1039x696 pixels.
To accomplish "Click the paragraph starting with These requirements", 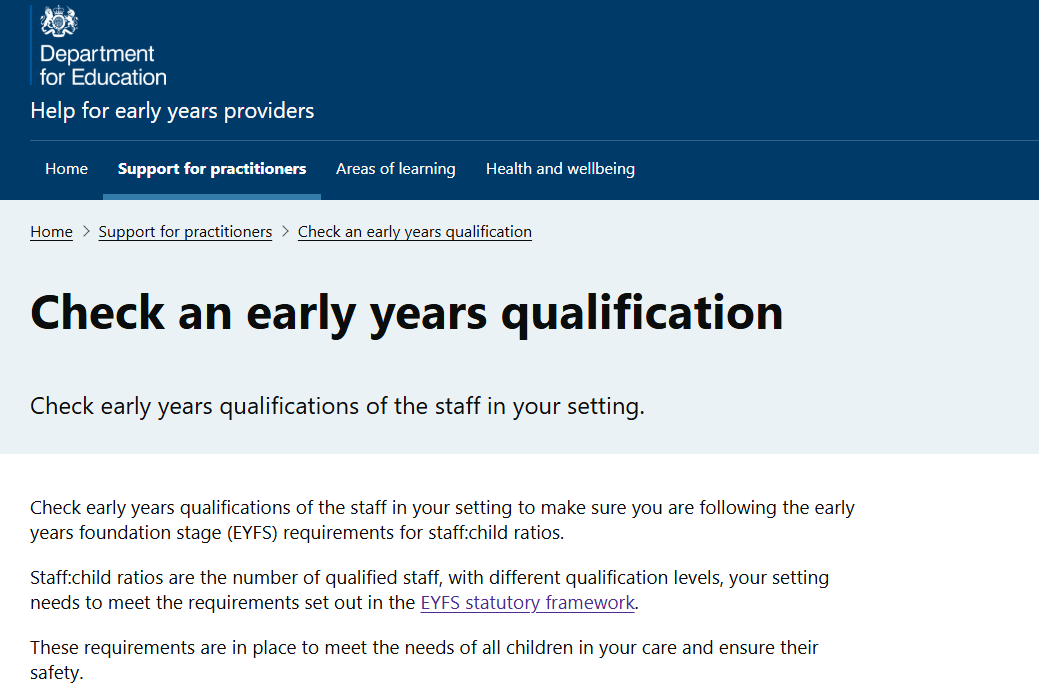I will tap(424, 660).
